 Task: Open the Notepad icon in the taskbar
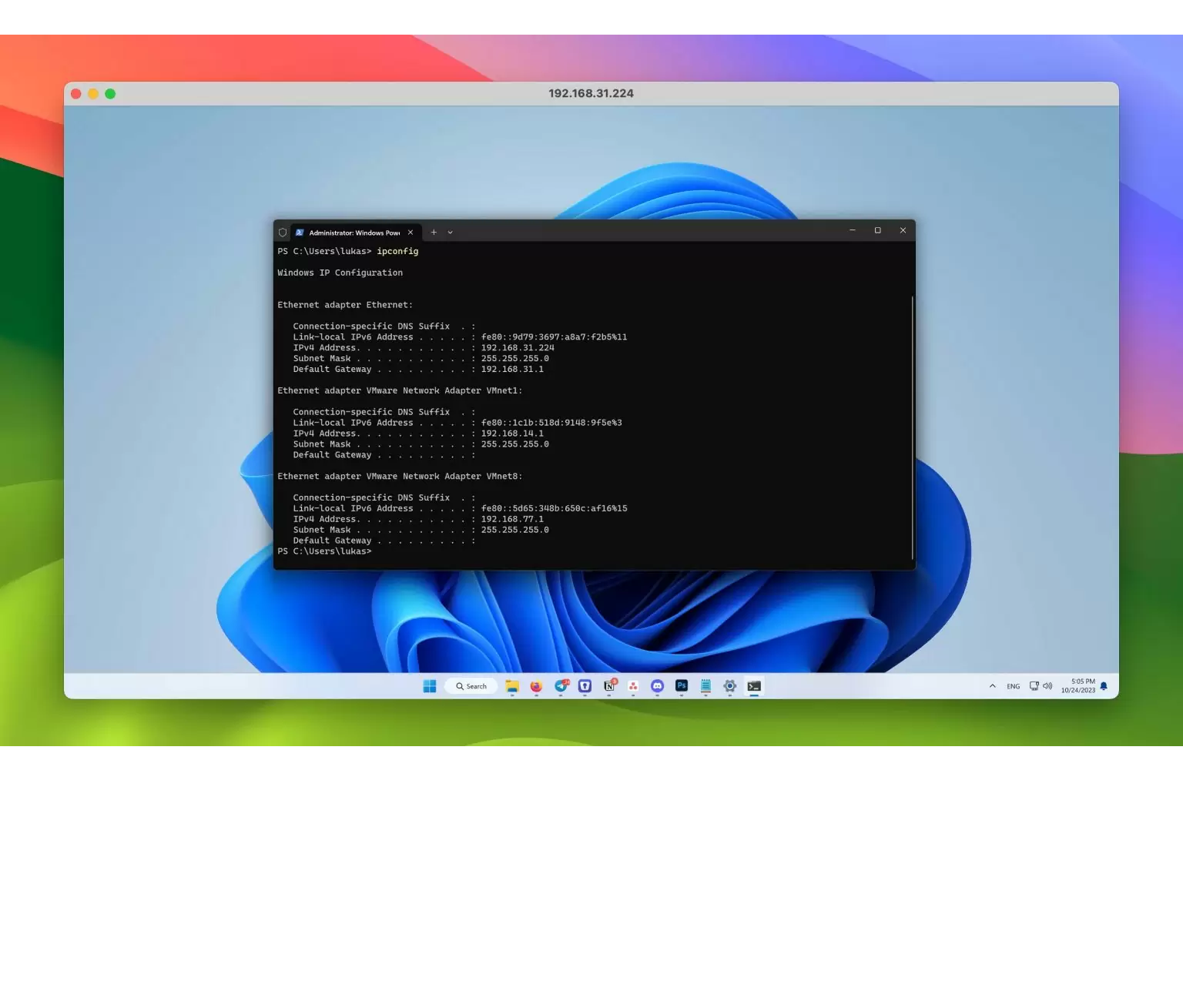[705, 686]
